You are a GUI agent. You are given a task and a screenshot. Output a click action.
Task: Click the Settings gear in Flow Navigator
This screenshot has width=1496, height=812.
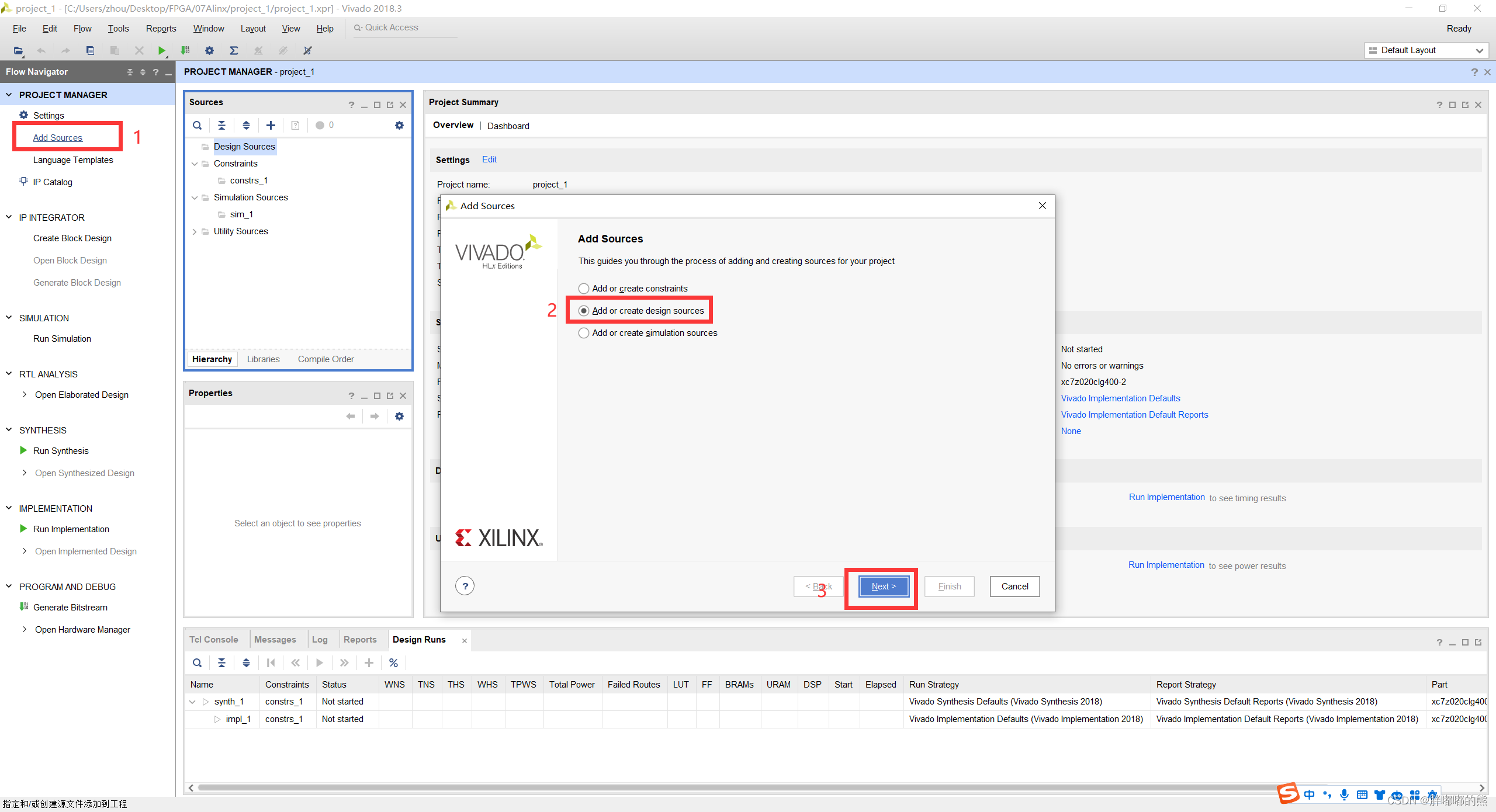coord(23,115)
